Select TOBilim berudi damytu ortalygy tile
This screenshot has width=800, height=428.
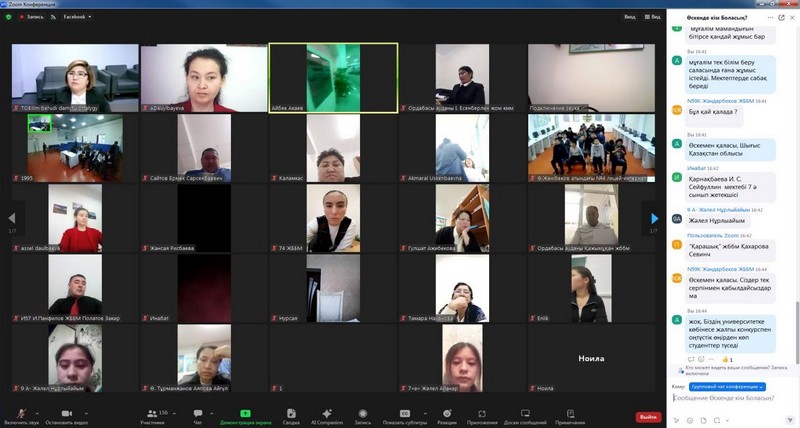pos(75,78)
